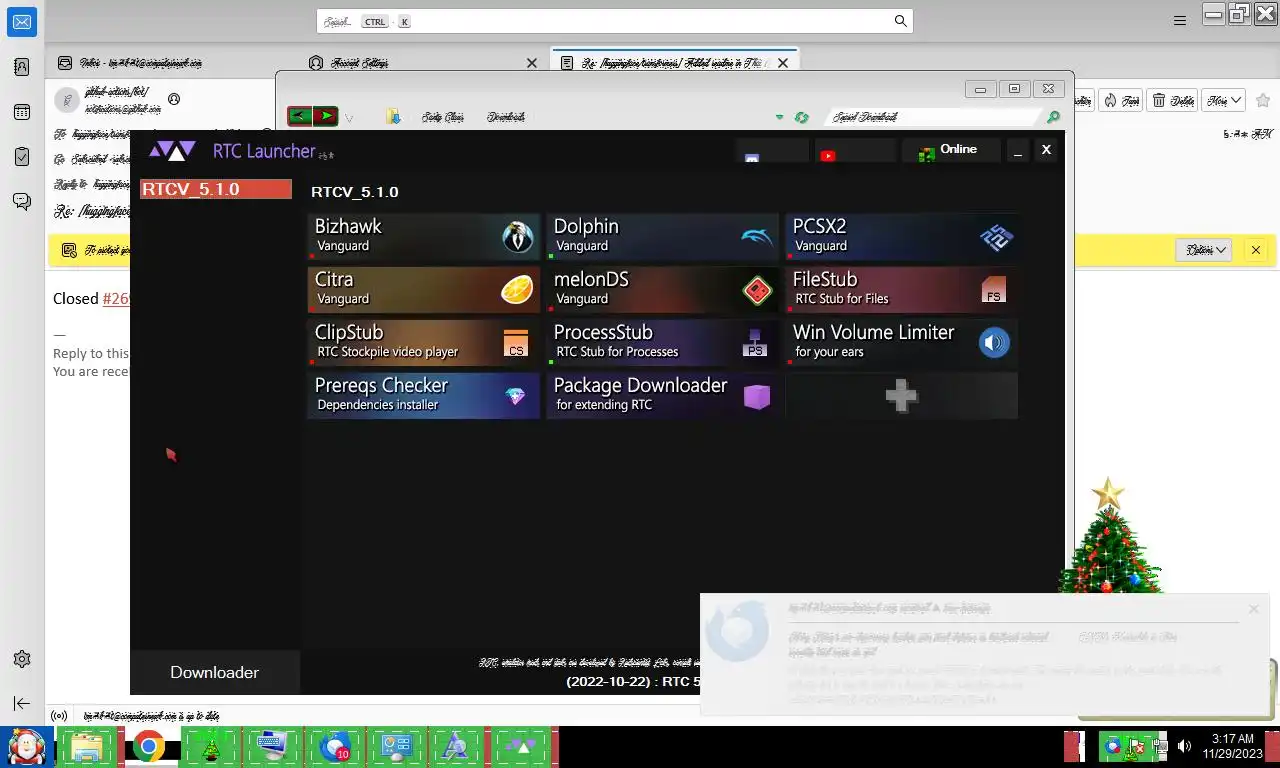Run the Prereqs Checker dependencies installer
Viewport: 1280px width, 768px height.
pyautogui.click(x=424, y=396)
